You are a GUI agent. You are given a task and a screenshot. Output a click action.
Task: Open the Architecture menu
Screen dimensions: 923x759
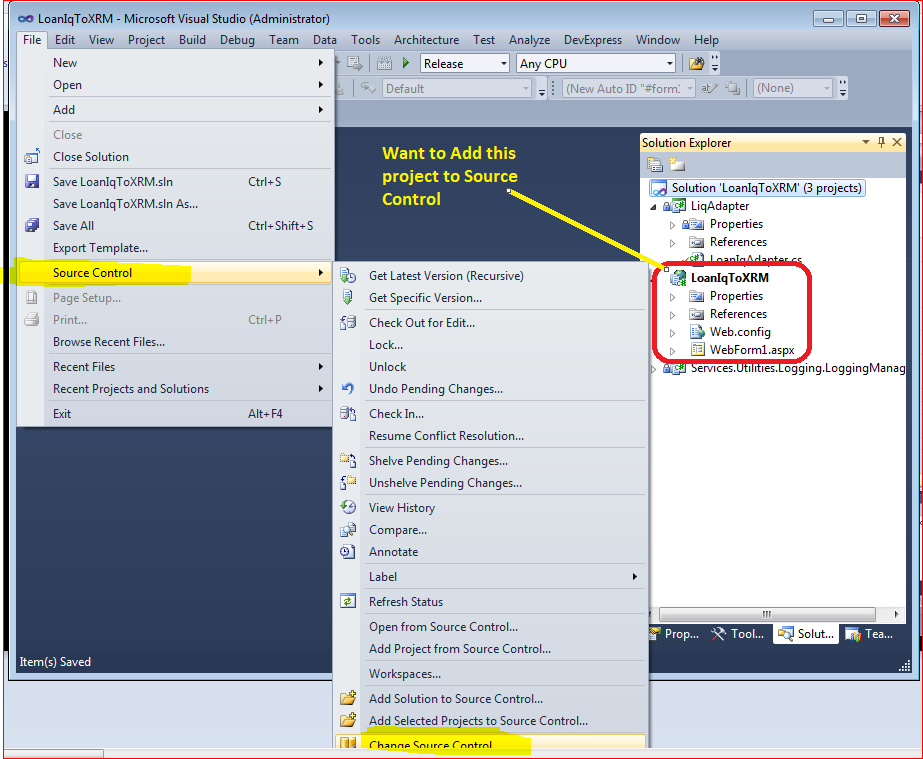(x=426, y=39)
